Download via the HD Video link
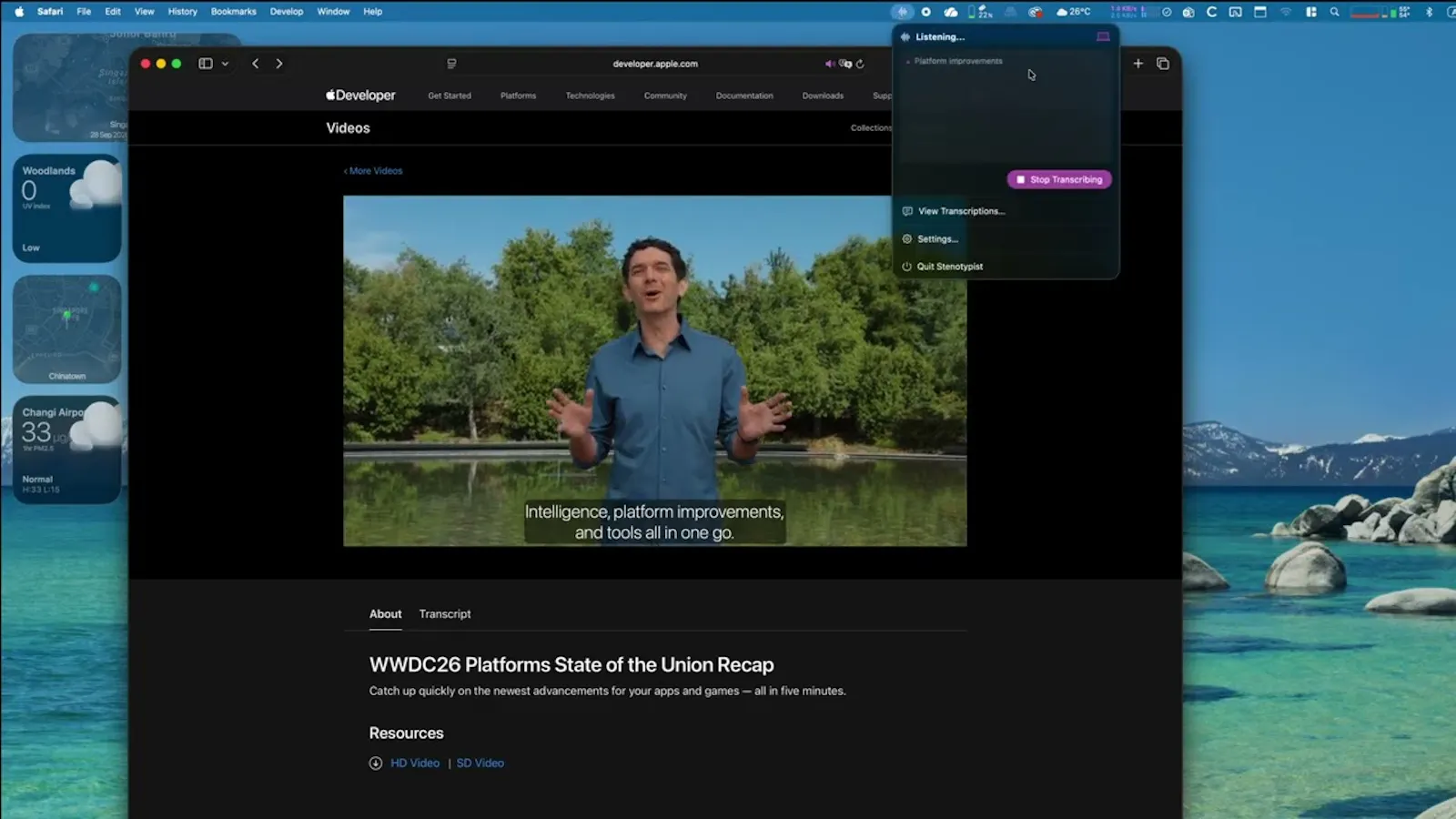This screenshot has height=819, width=1456. [x=415, y=763]
